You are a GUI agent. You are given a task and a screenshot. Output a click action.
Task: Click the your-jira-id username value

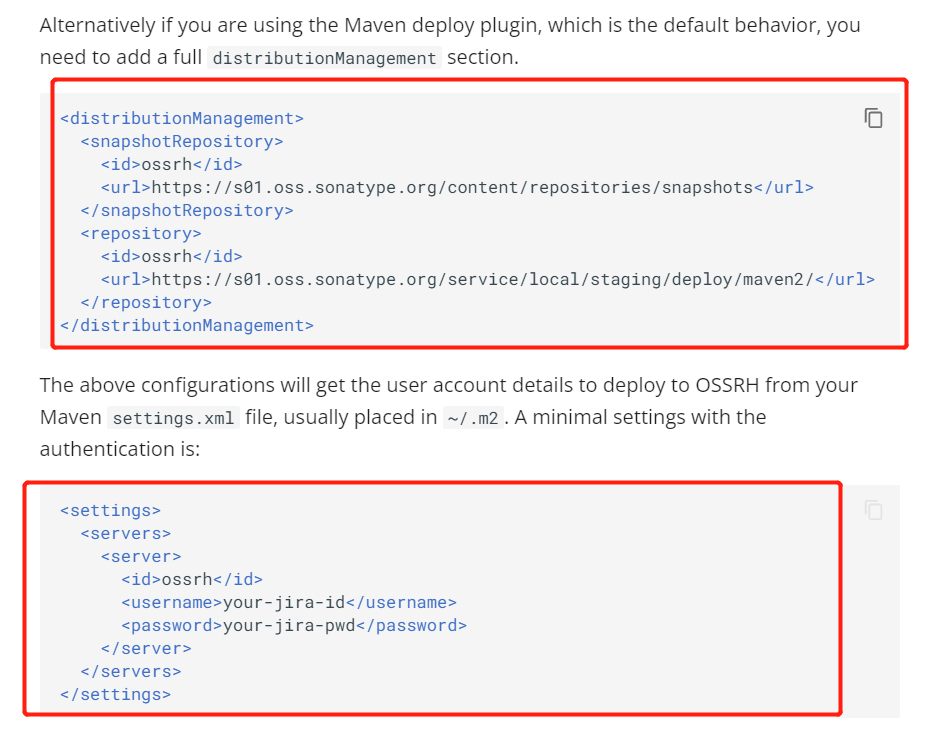(x=284, y=602)
